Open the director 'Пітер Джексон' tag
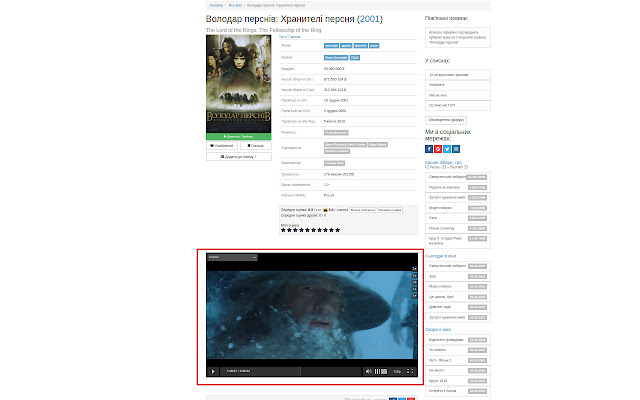The width and height of the screenshot is (640, 400). 336,133
